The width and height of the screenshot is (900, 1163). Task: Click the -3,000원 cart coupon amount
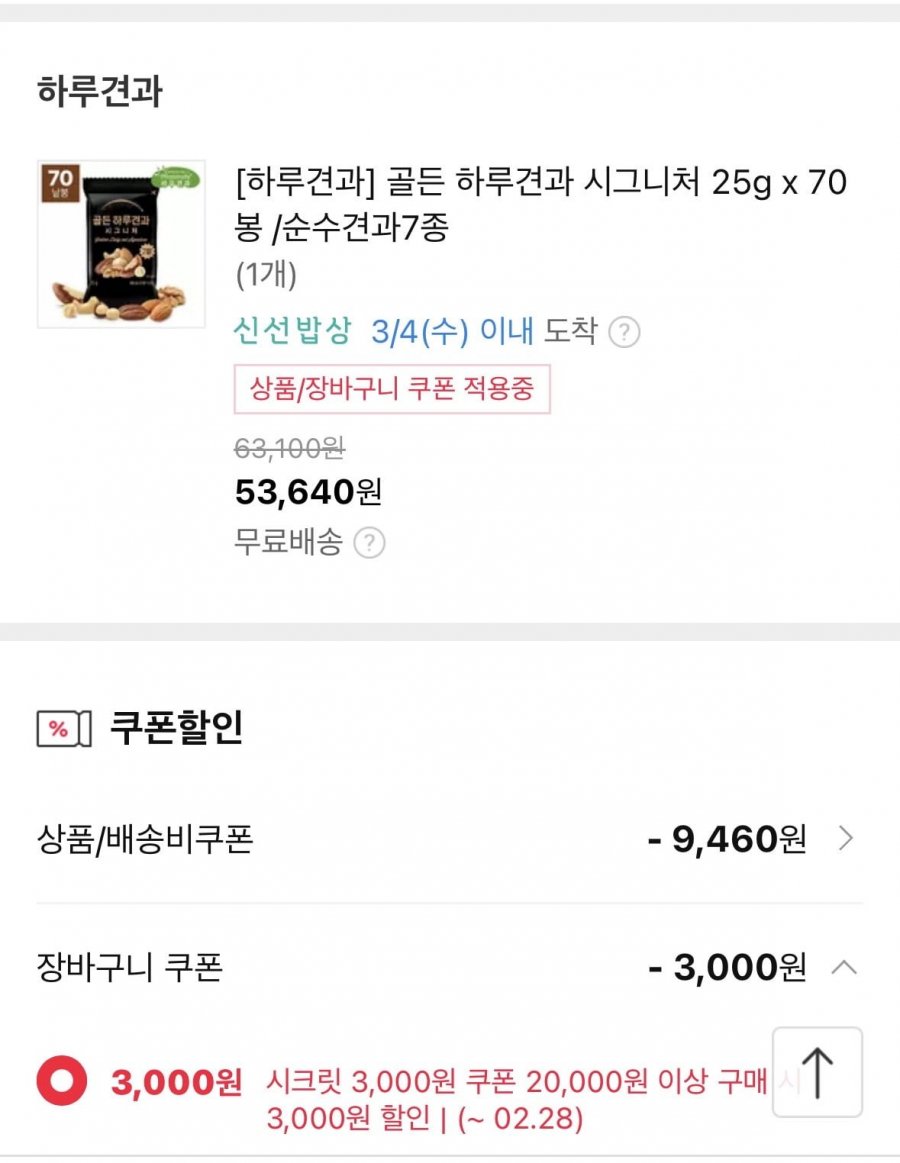pyautogui.click(x=726, y=967)
